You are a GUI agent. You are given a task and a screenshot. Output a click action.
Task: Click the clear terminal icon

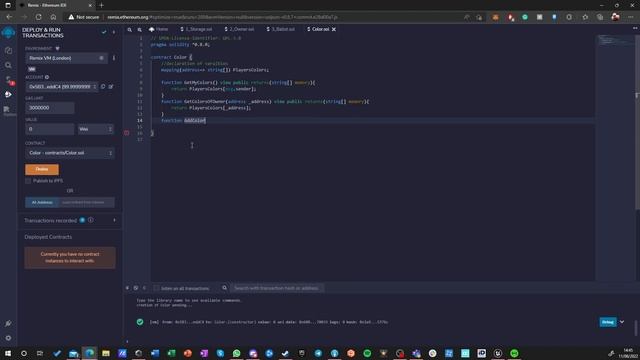coord(136,288)
